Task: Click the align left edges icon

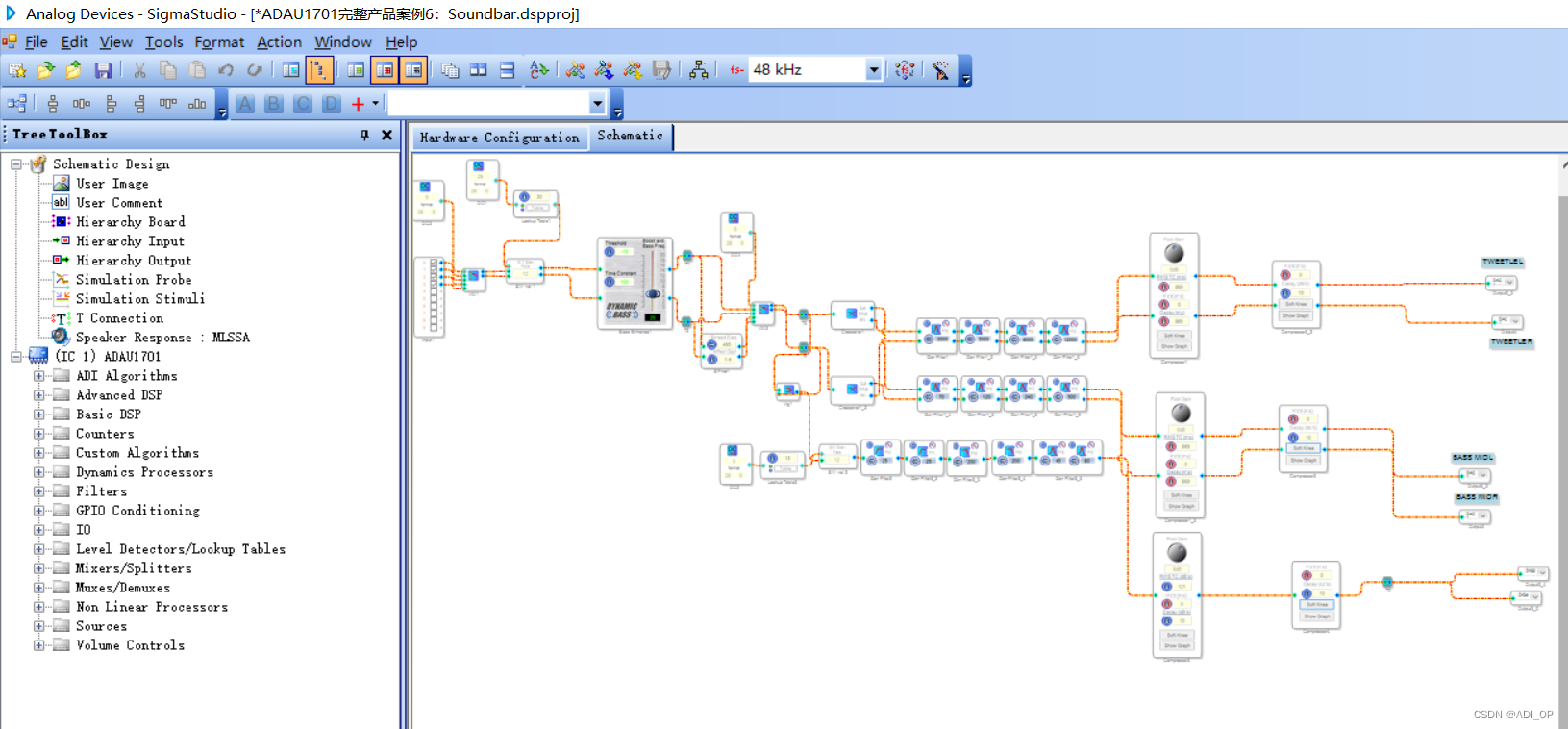Action: click(111, 104)
